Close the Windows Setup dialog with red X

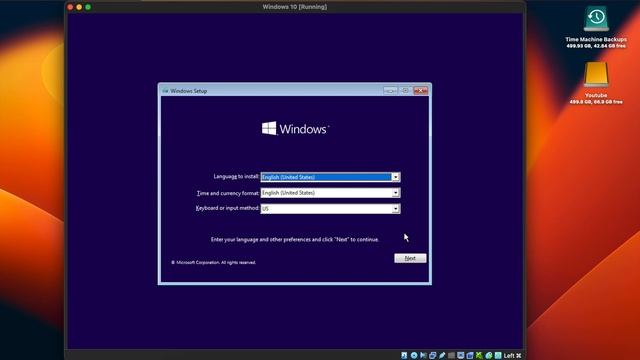click(x=420, y=91)
